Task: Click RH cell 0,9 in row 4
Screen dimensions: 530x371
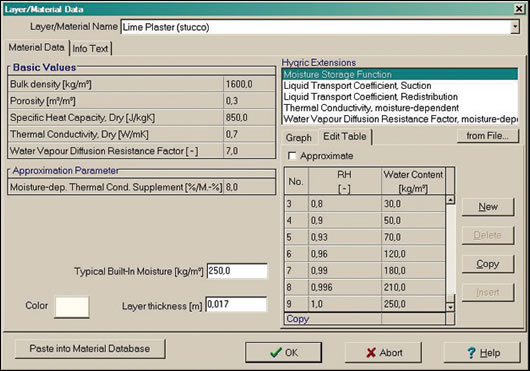Action: [x=345, y=220]
